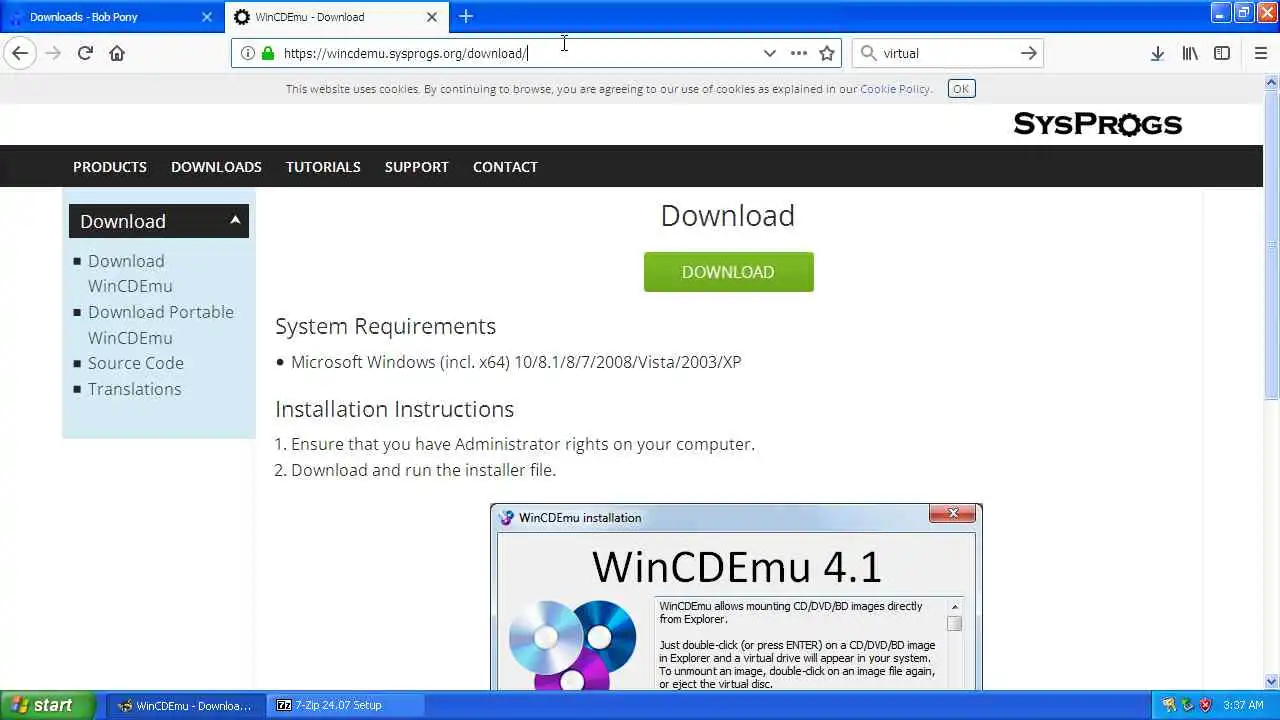Open the browser home page
Viewport: 1280px width, 720px height.
point(117,53)
